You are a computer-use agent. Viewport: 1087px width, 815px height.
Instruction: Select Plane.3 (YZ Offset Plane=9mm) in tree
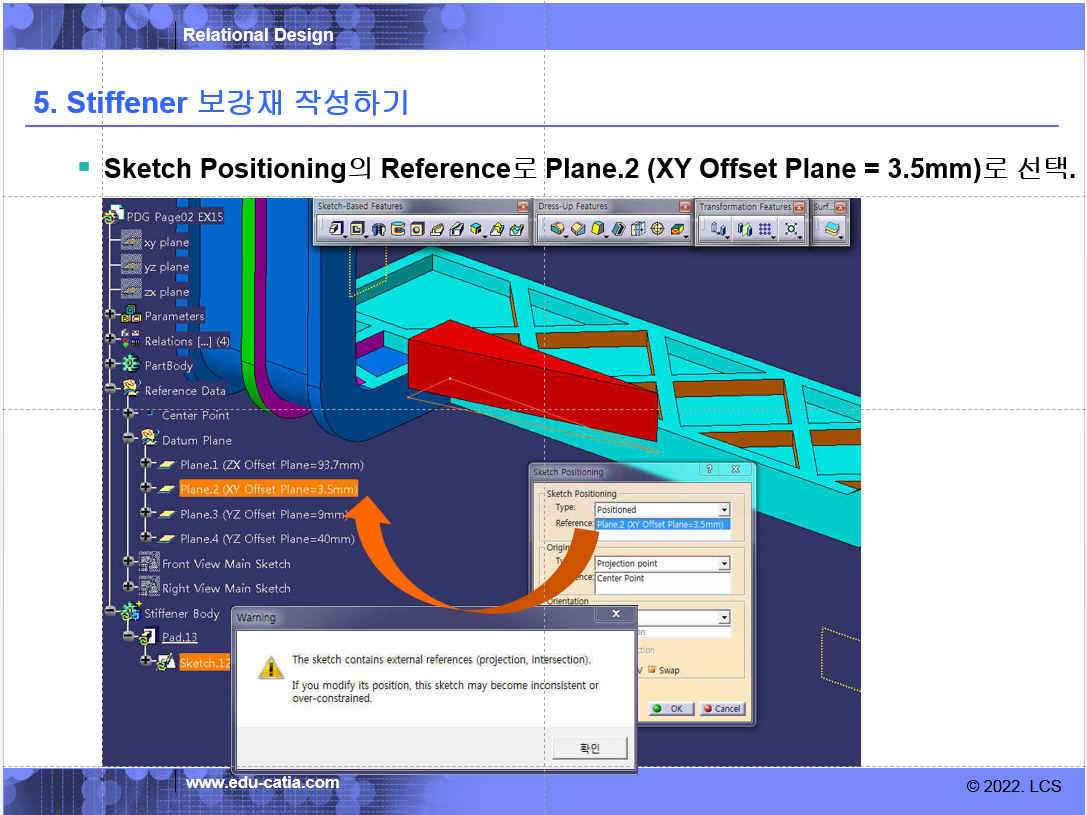(x=264, y=514)
